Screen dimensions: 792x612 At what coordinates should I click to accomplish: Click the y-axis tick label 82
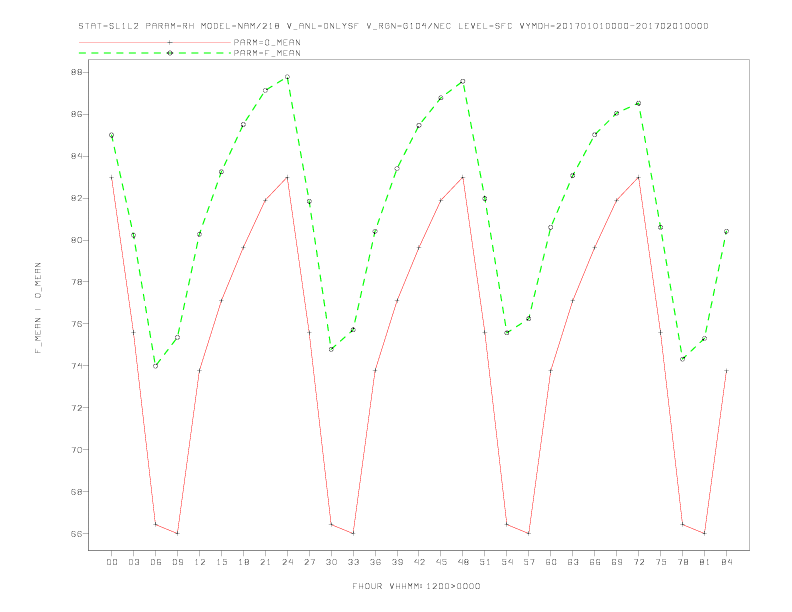pos(76,198)
